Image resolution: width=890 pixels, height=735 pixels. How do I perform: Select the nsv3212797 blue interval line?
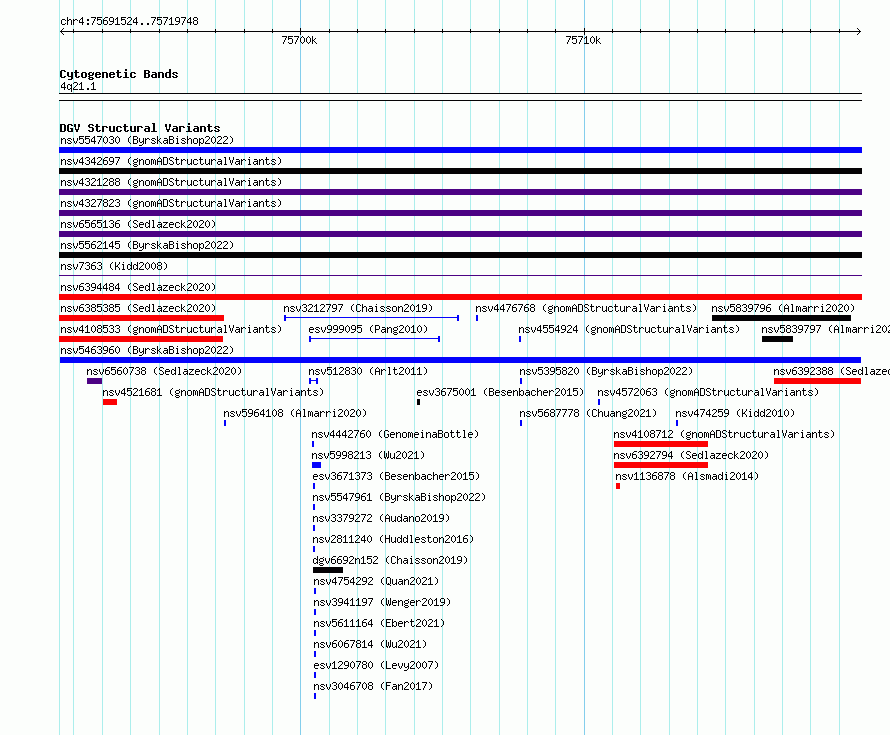coord(371,318)
